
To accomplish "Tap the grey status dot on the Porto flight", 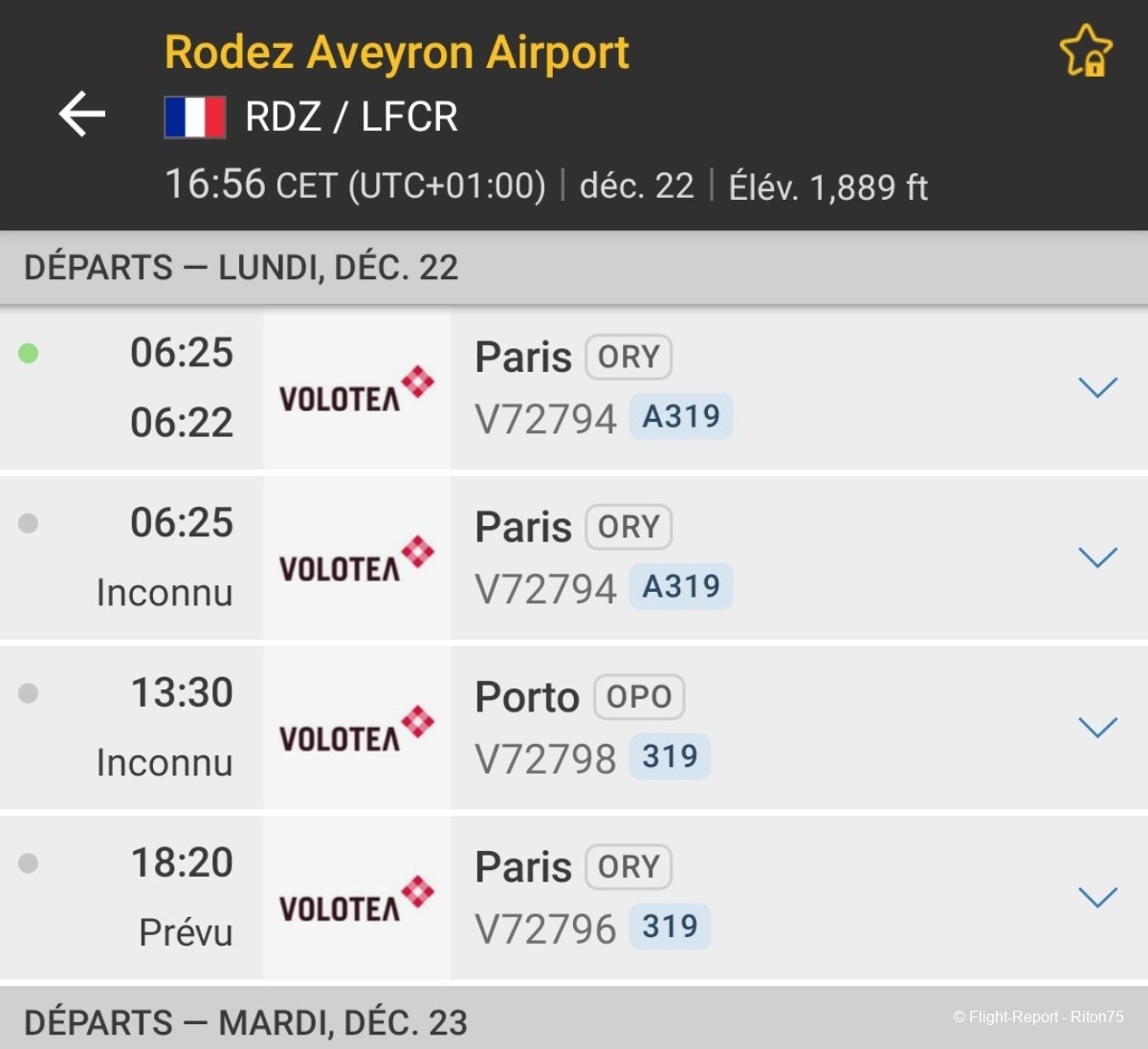I will click(x=29, y=693).
